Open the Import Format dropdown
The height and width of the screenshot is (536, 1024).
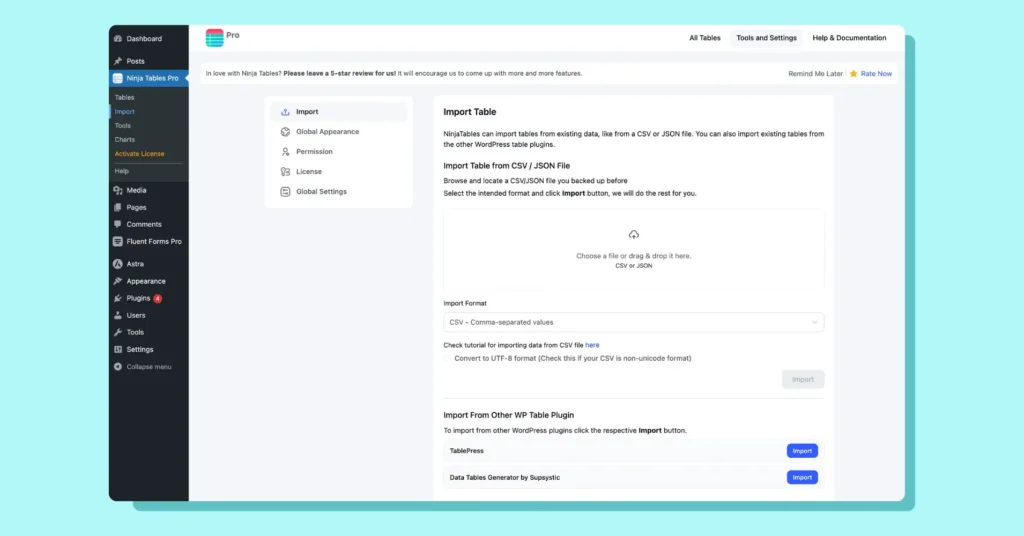633,322
